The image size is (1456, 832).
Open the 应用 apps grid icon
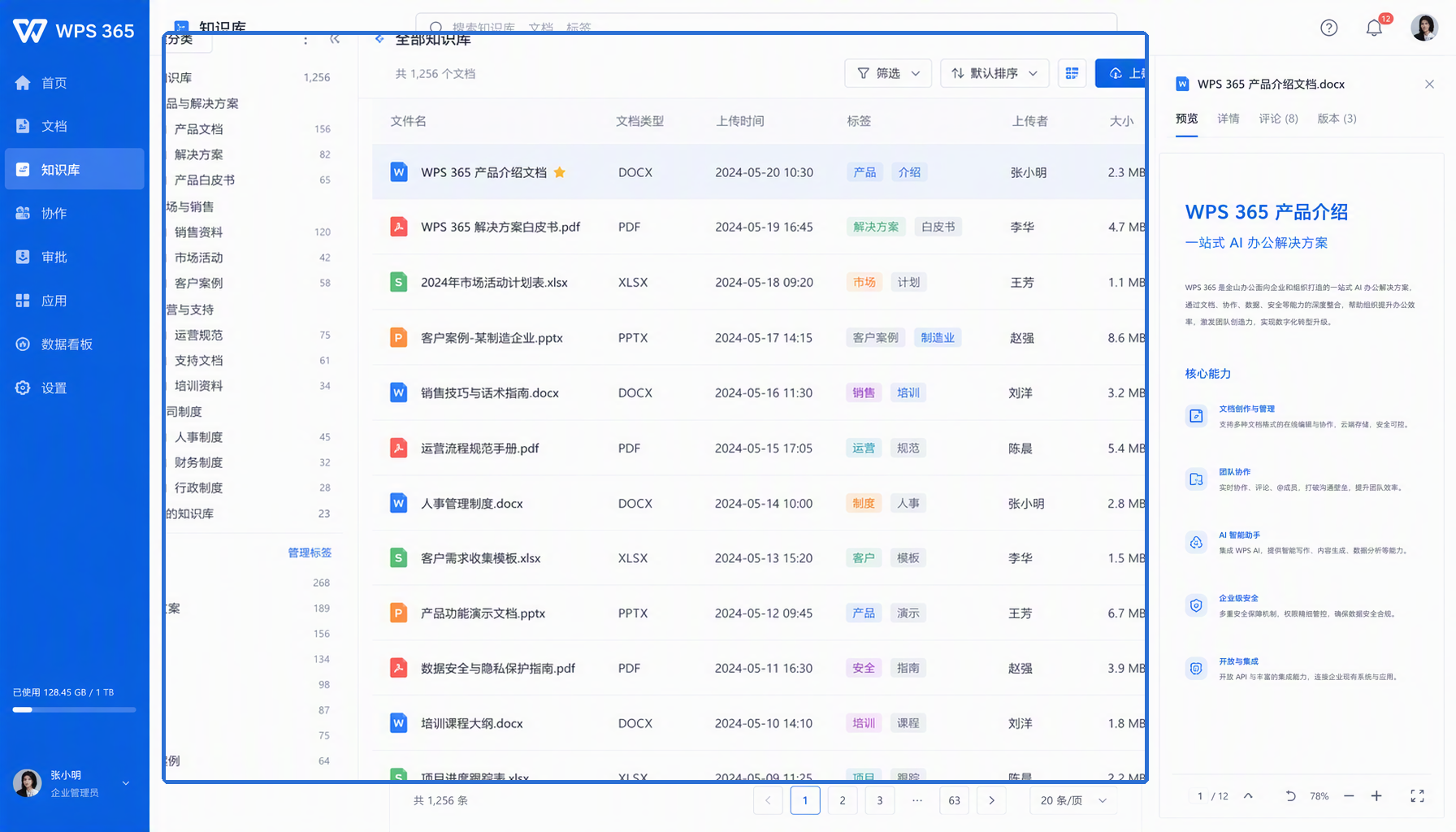[x=23, y=301]
